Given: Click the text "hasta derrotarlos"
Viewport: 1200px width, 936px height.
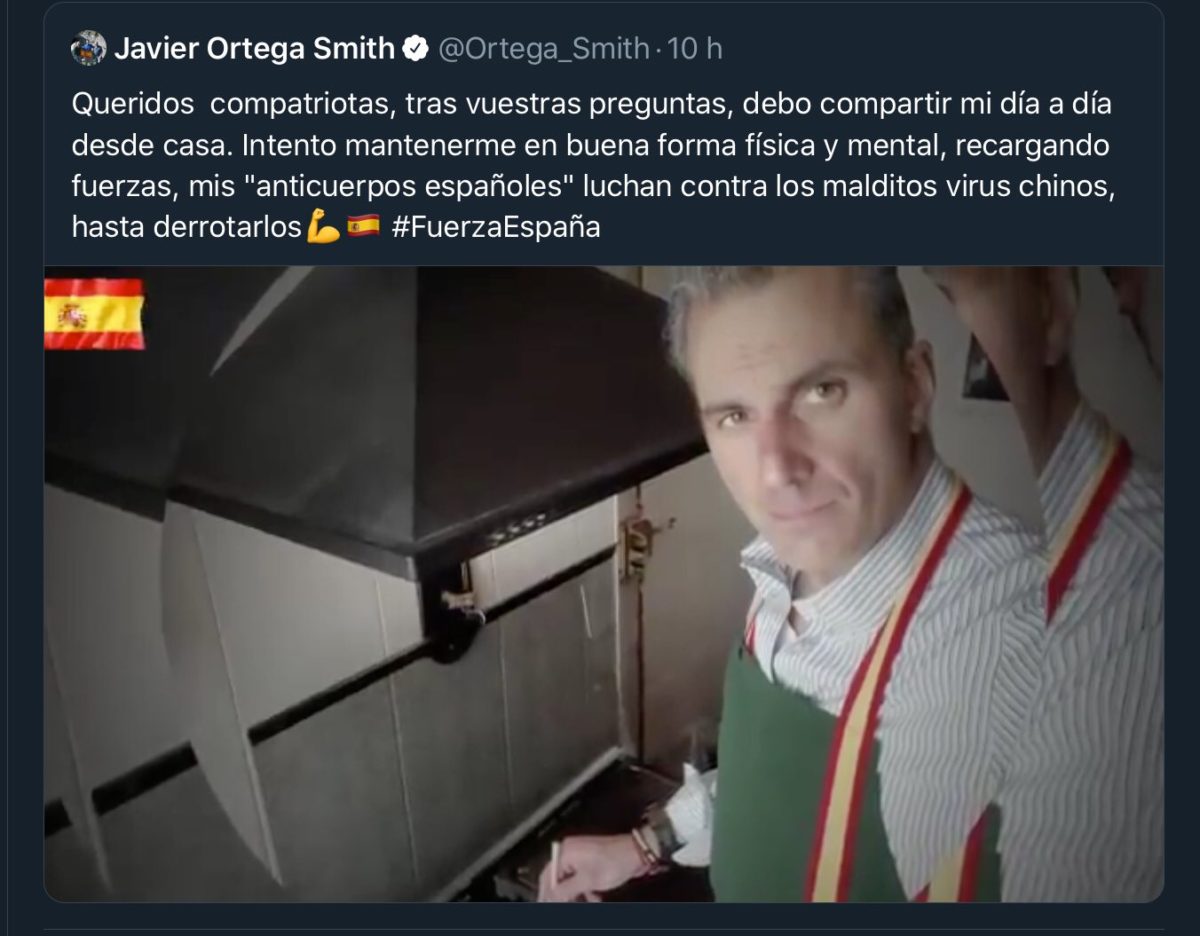Looking at the screenshot, I should 186,227.
